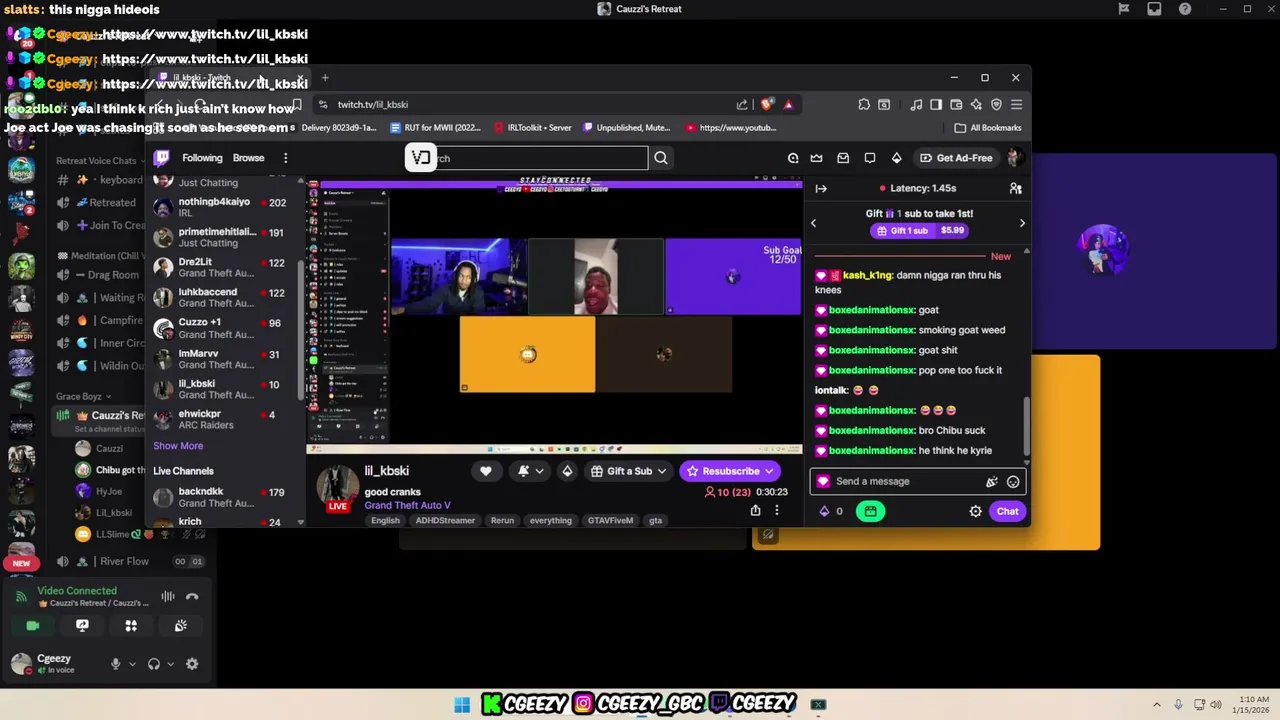Open Discord soundboard button
The width and height of the screenshot is (1280, 720).
(180, 626)
